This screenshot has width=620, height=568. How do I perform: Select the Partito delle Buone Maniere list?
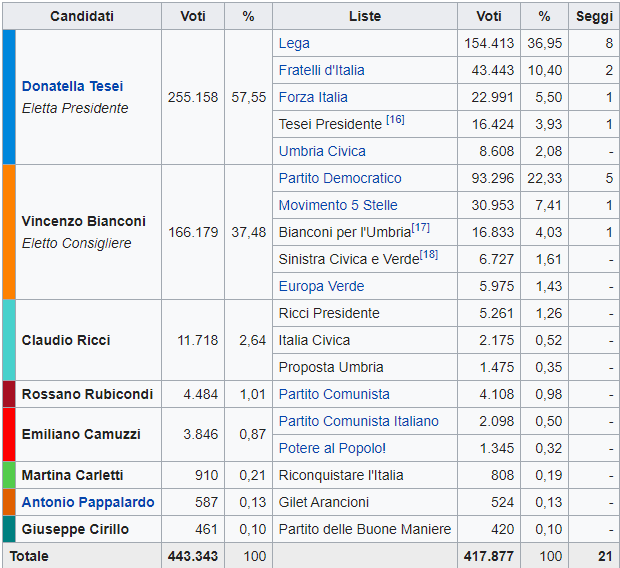(x=365, y=529)
